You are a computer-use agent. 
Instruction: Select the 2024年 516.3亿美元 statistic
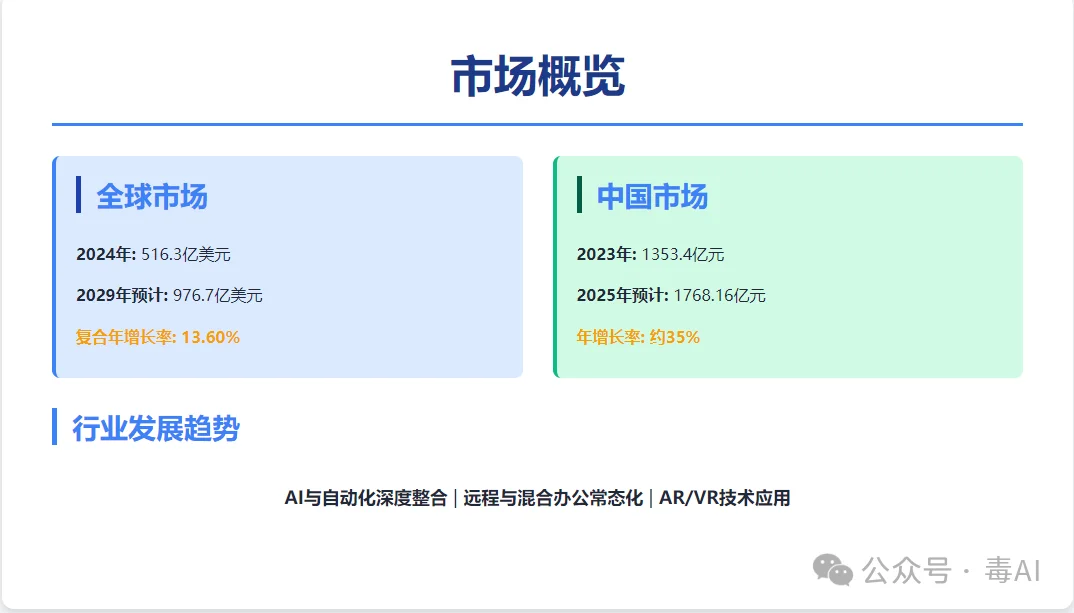pyautogui.click(x=152, y=253)
